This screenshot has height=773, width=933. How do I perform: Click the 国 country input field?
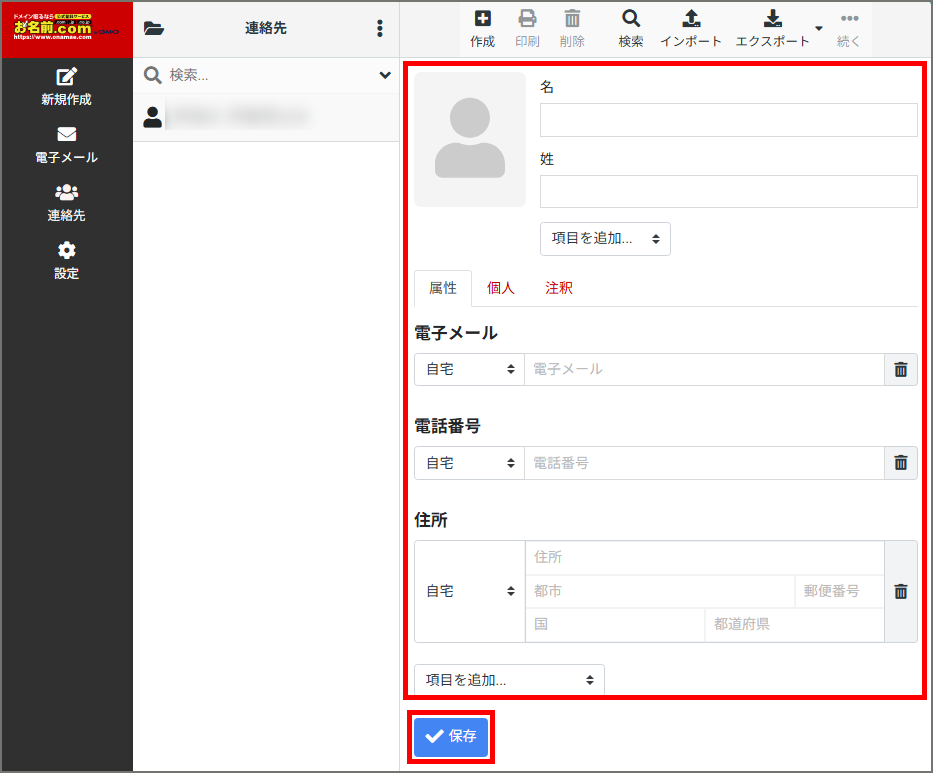[615, 624]
